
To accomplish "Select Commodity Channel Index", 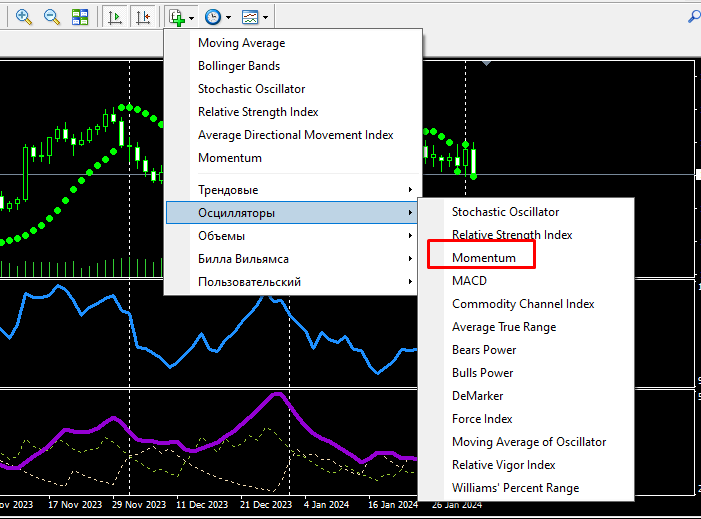I will coord(526,304).
